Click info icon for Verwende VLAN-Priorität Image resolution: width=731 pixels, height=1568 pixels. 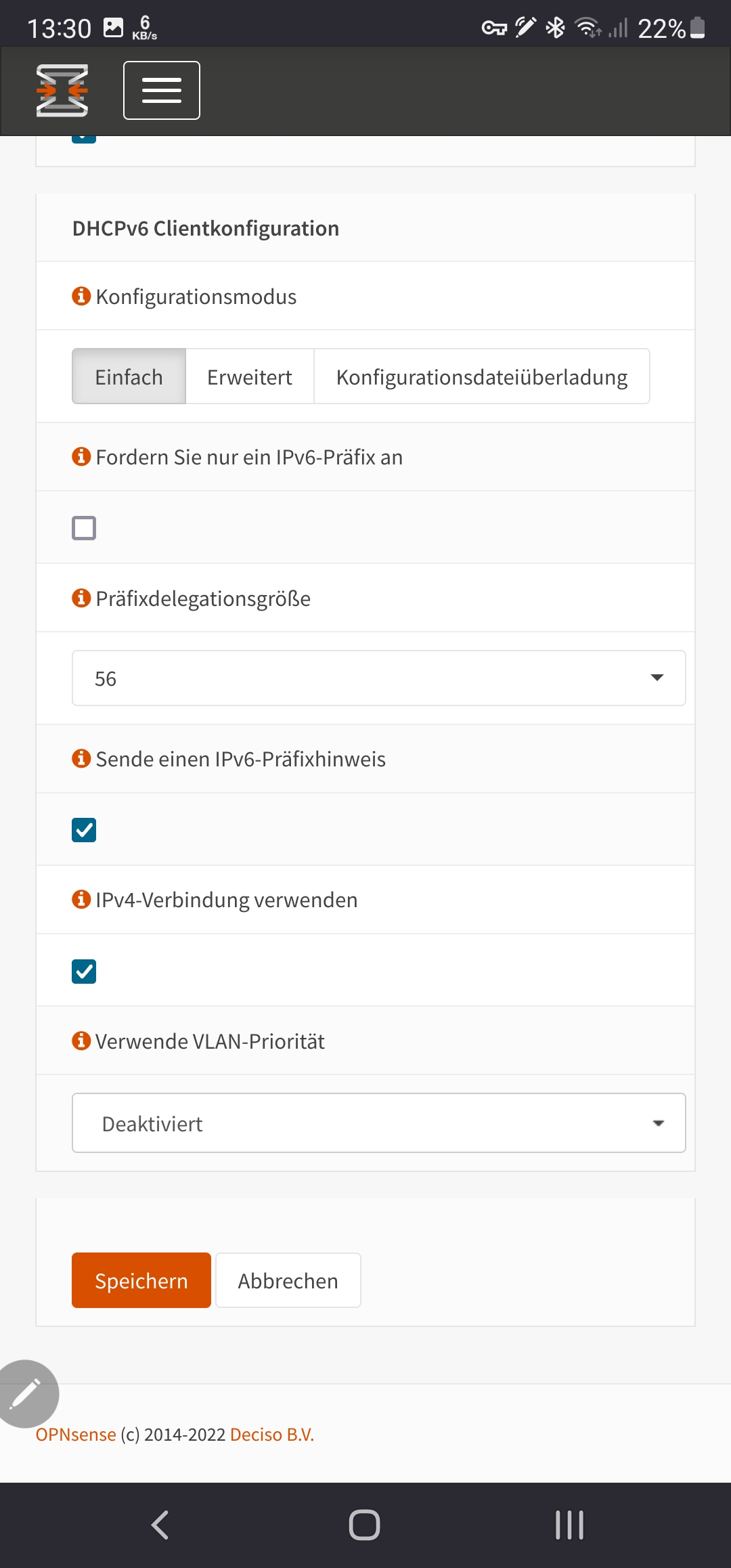[x=81, y=1041]
